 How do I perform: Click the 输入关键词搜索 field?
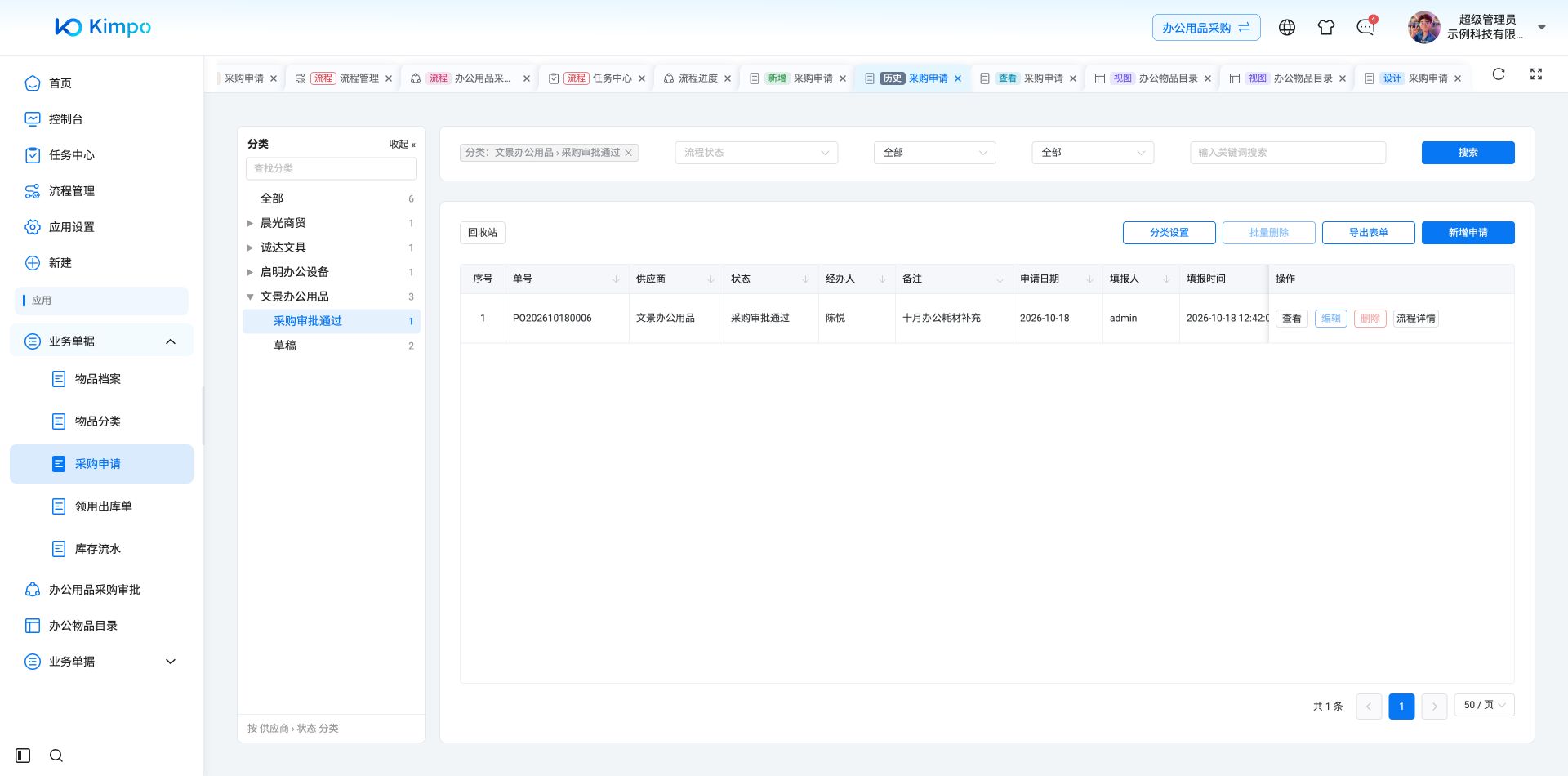1288,153
